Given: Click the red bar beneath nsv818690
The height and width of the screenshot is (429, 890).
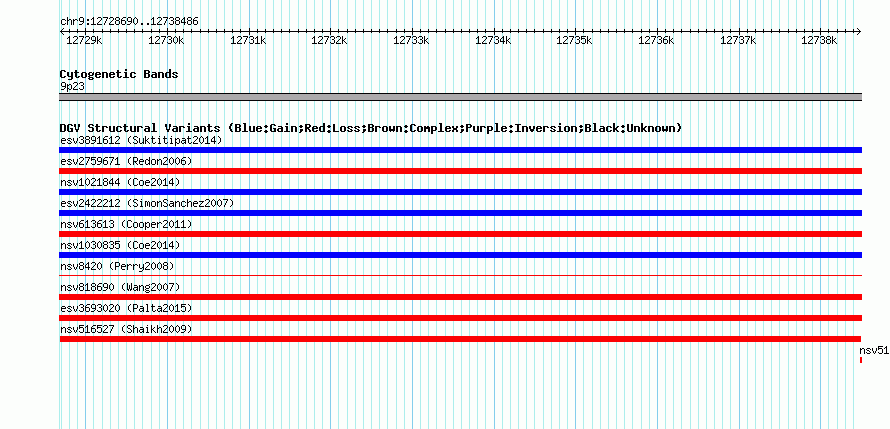Looking at the screenshot, I should click(460, 297).
